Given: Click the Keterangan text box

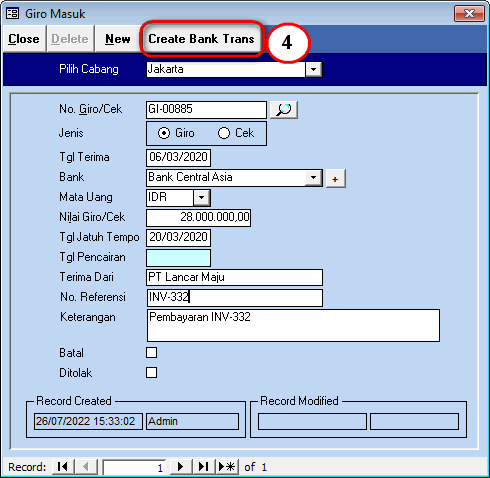Looking at the screenshot, I should (x=293, y=325).
